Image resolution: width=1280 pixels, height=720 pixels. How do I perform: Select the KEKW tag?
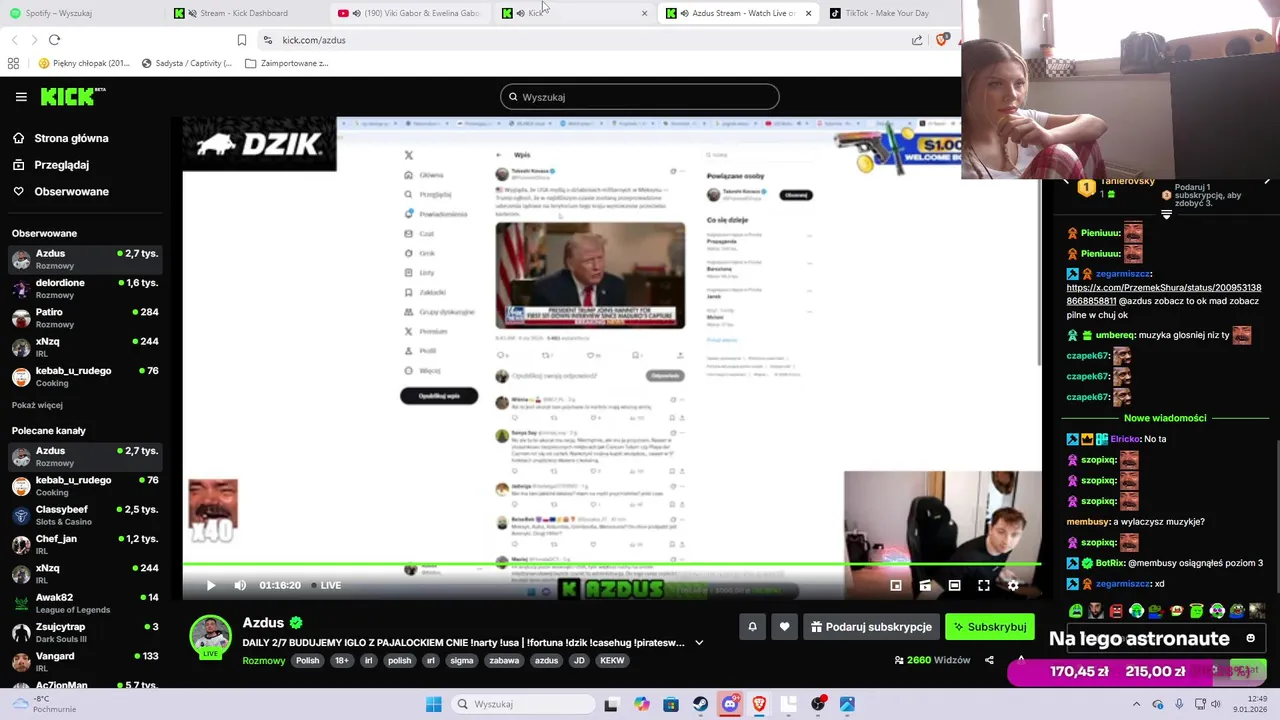(x=612, y=660)
